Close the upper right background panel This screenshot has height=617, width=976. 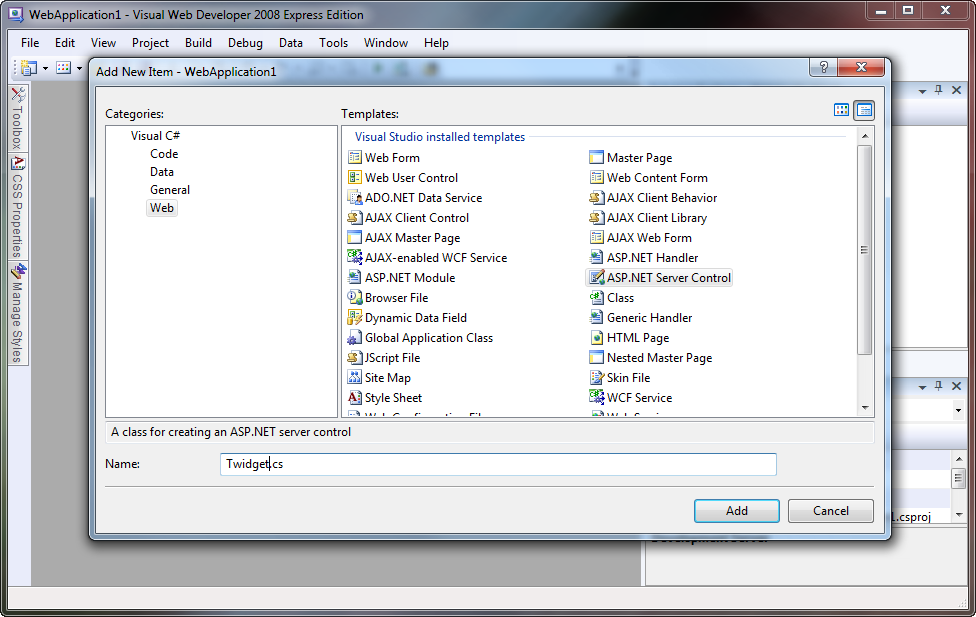pos(957,90)
